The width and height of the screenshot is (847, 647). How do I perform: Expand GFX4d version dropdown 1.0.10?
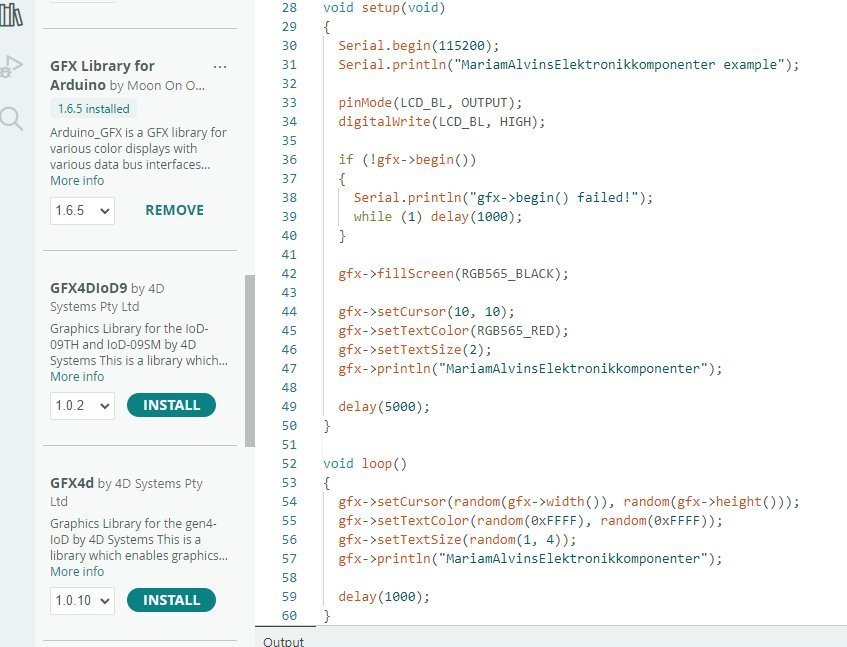click(82, 601)
